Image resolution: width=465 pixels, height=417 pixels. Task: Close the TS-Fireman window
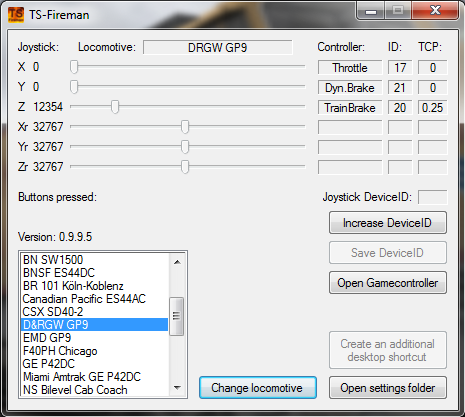pyautogui.click(x=435, y=11)
